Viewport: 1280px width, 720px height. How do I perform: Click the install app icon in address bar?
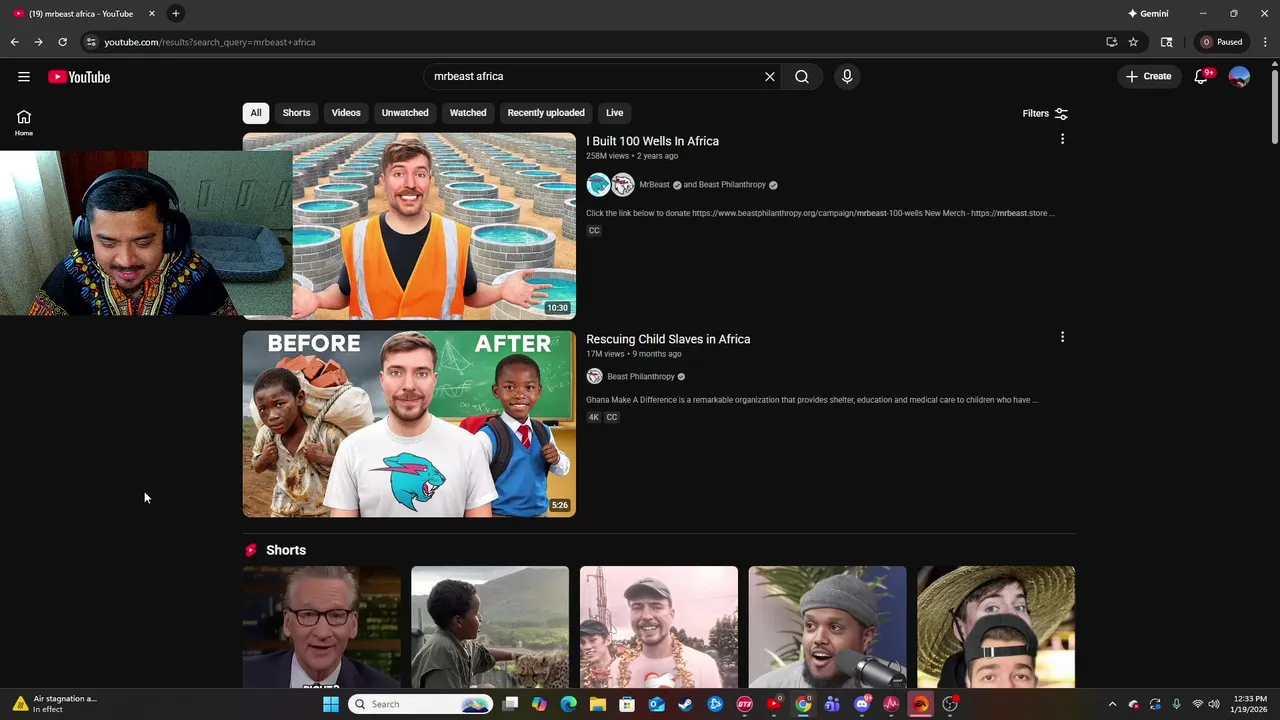(1111, 42)
